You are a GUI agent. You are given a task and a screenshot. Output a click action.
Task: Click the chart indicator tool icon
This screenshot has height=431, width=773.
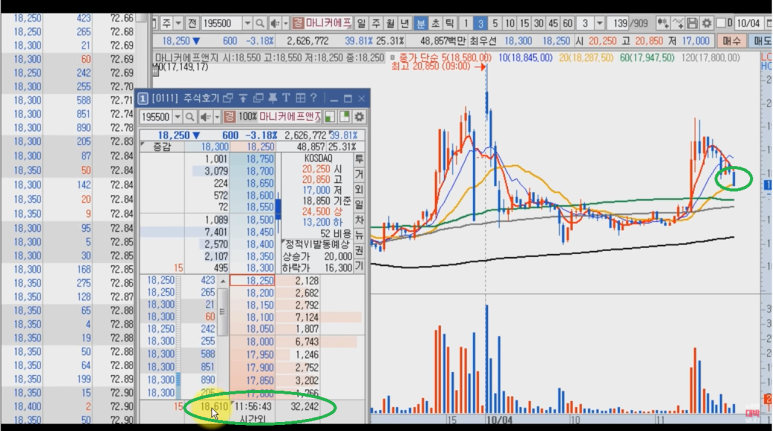[x=663, y=23]
